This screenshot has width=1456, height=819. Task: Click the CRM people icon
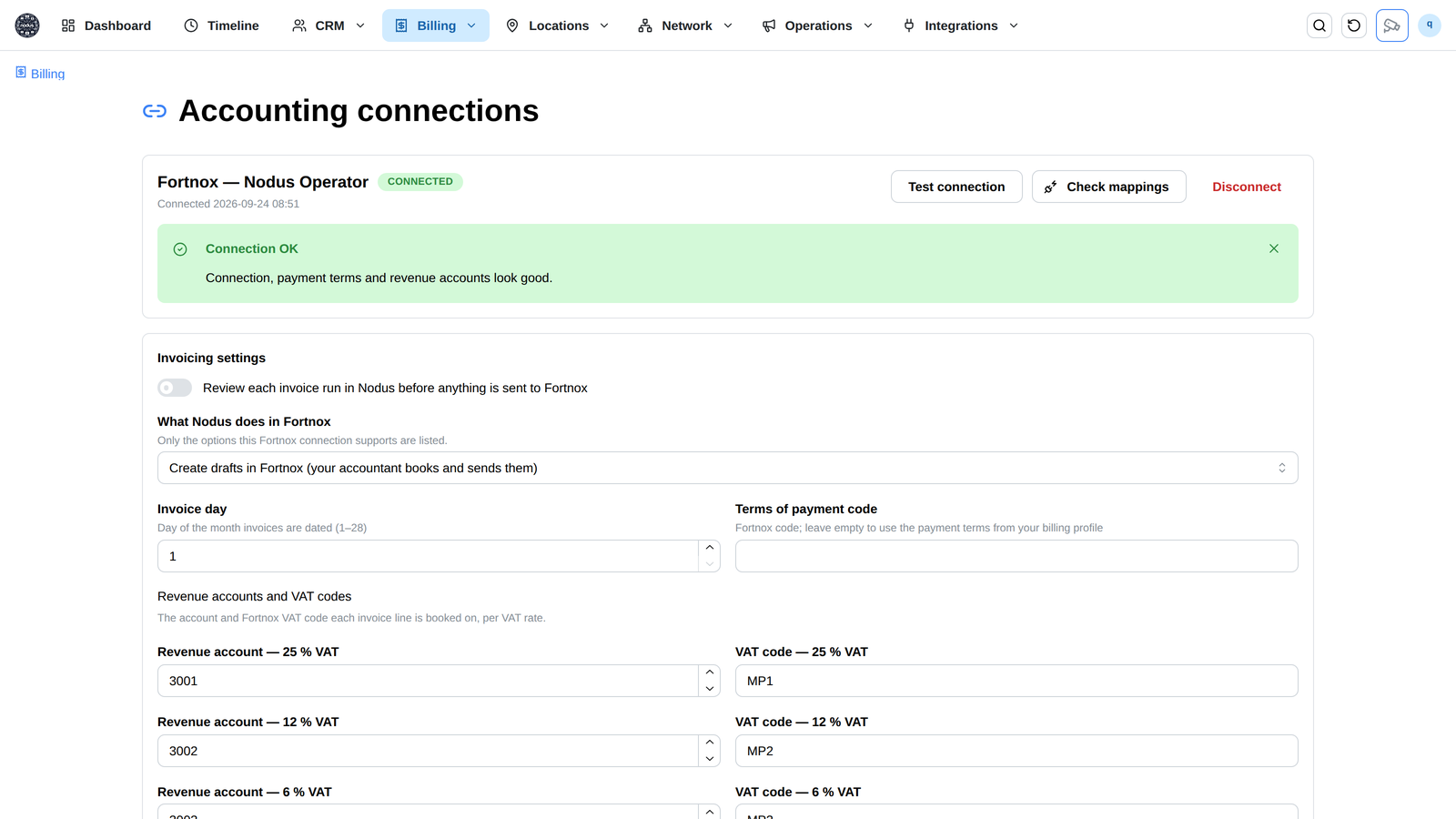pyautogui.click(x=299, y=25)
